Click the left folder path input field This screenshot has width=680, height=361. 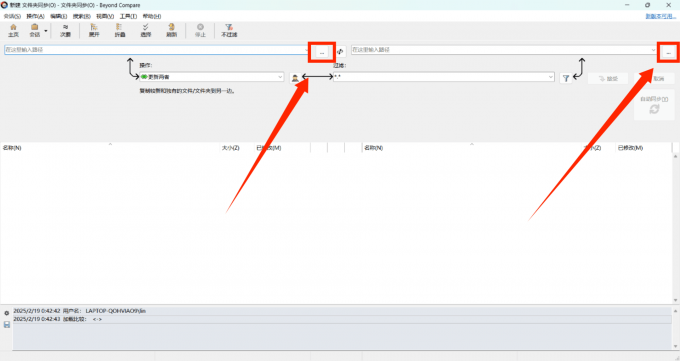(x=158, y=50)
